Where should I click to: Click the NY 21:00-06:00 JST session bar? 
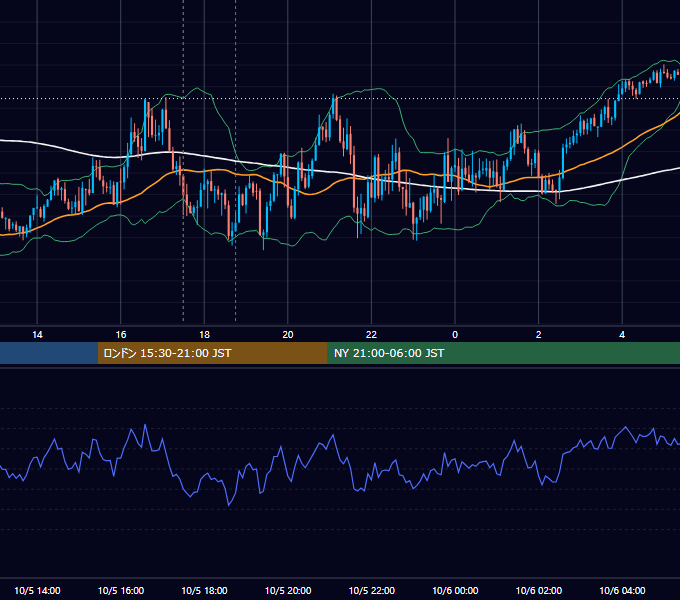coord(503,353)
